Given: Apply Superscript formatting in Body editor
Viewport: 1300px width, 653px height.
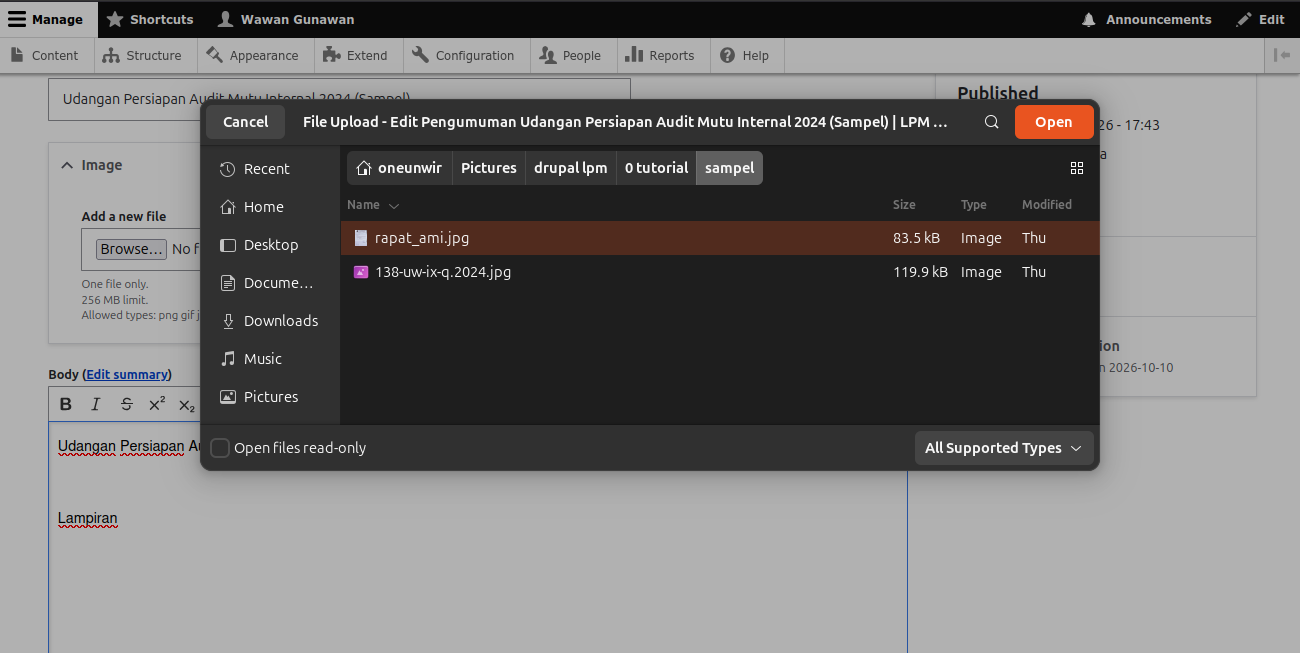Looking at the screenshot, I should coord(157,404).
